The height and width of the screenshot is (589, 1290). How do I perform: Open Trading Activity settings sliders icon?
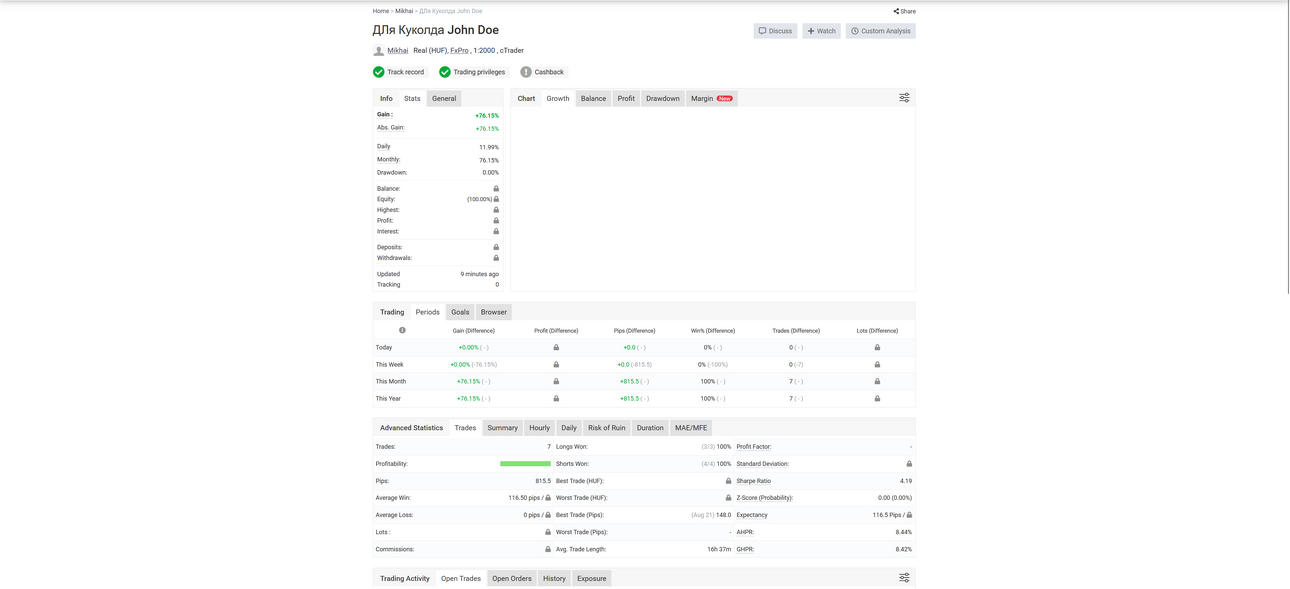pyautogui.click(x=904, y=578)
